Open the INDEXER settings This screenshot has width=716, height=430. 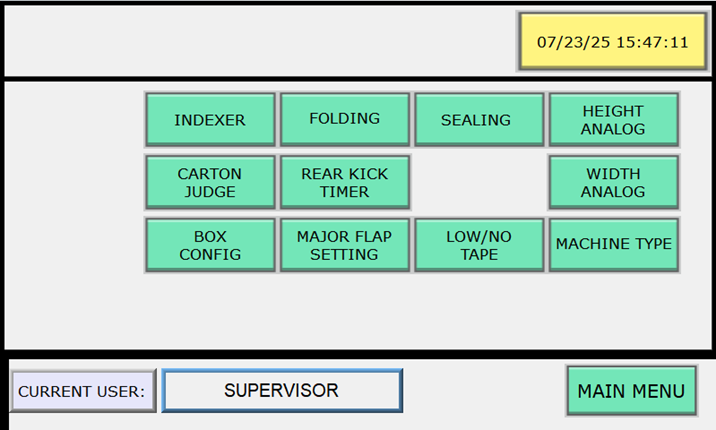pos(210,120)
